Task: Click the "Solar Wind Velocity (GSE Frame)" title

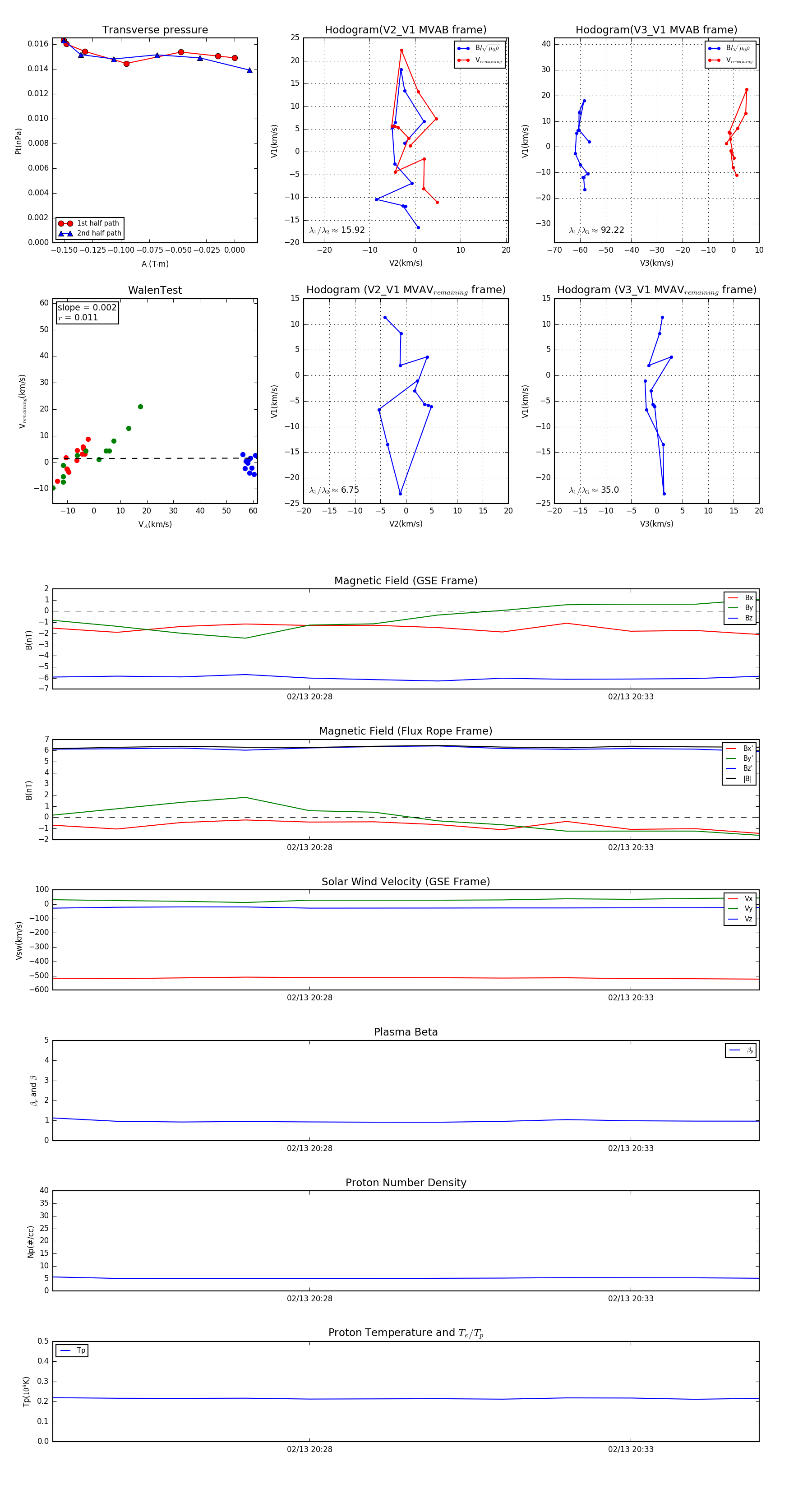Action: tap(406, 882)
